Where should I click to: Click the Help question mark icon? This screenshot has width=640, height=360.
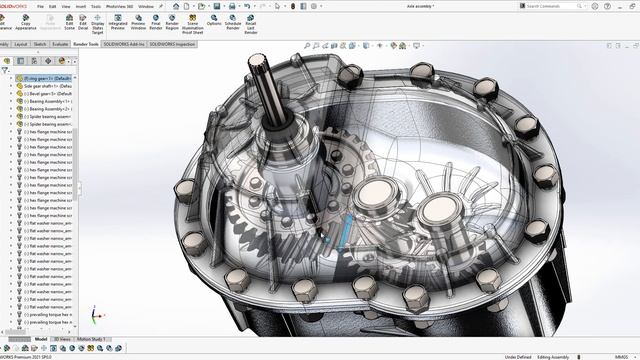click(607, 6)
